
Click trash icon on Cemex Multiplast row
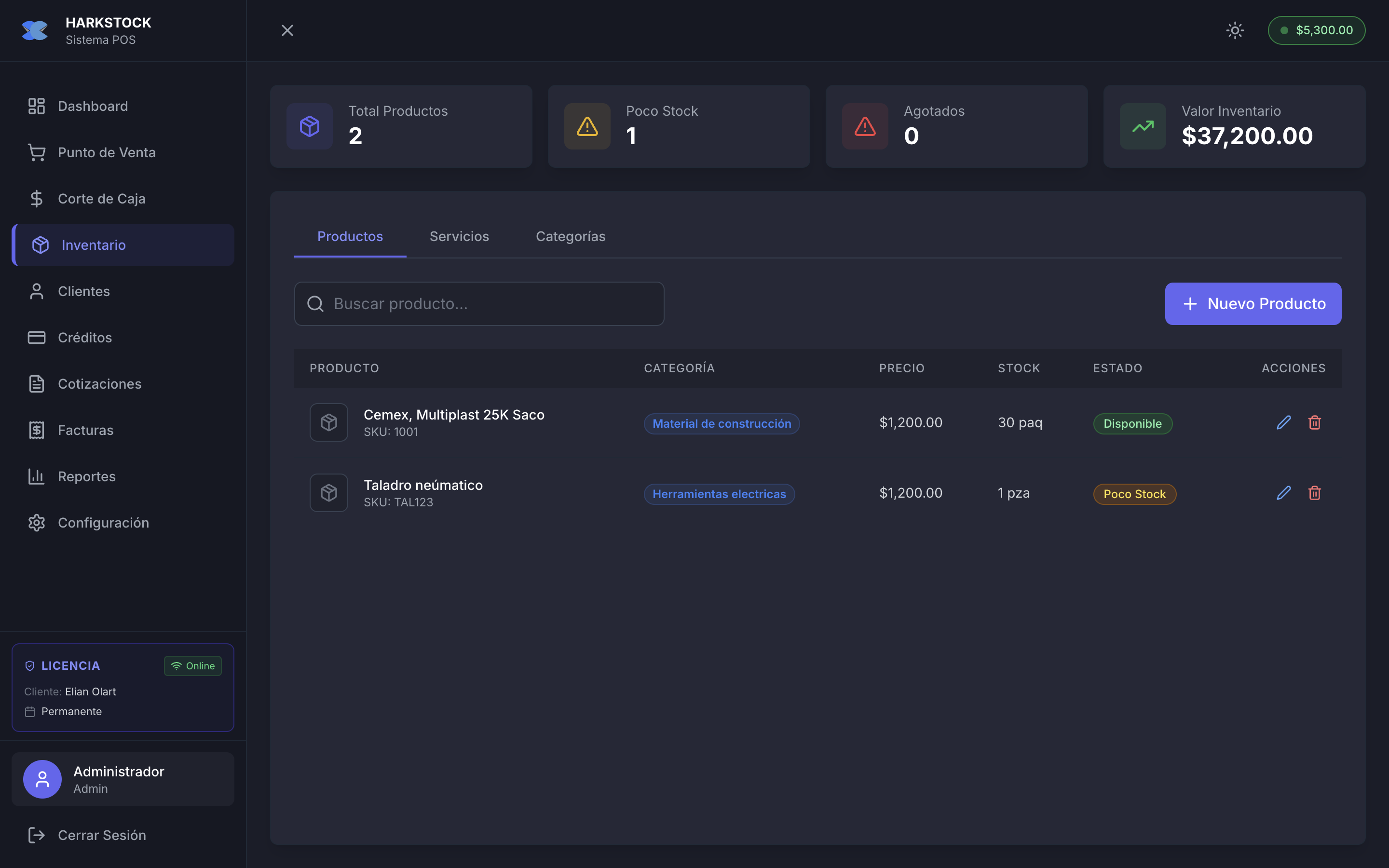coord(1314,422)
